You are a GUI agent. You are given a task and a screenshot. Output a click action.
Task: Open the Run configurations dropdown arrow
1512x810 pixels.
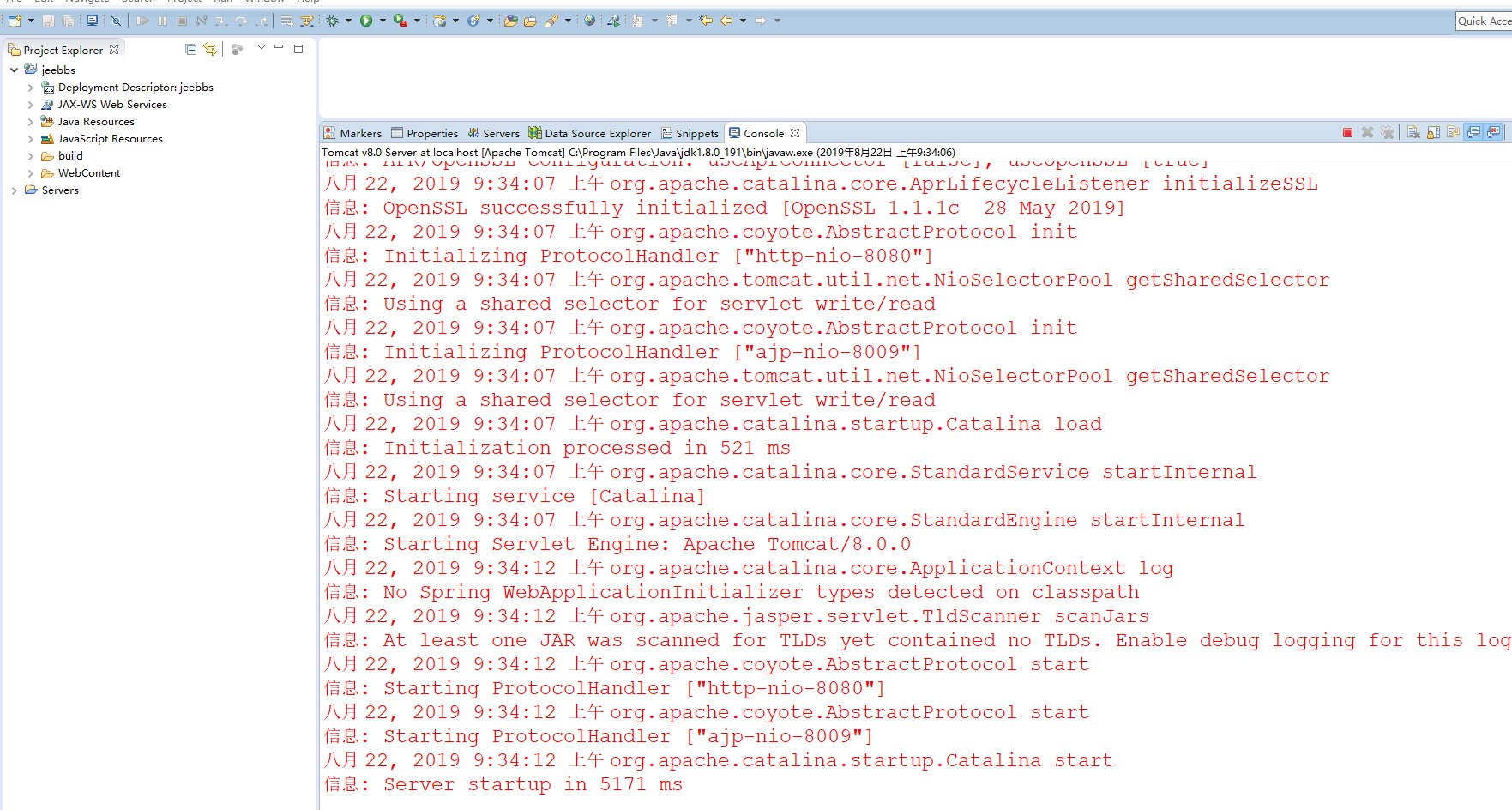[383, 21]
